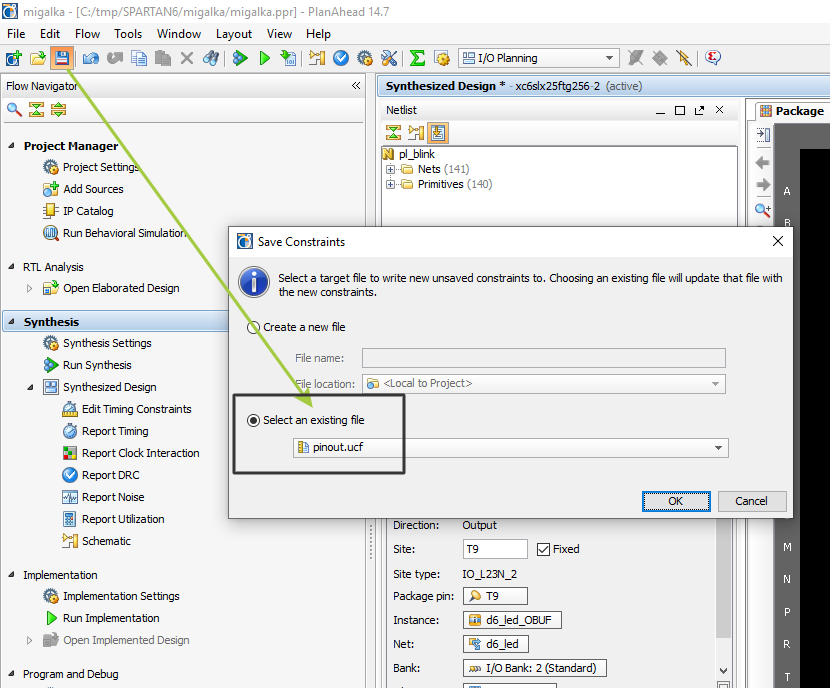The height and width of the screenshot is (688, 830).
Task: Expand the Primitives (140) folder
Action: coord(391,184)
